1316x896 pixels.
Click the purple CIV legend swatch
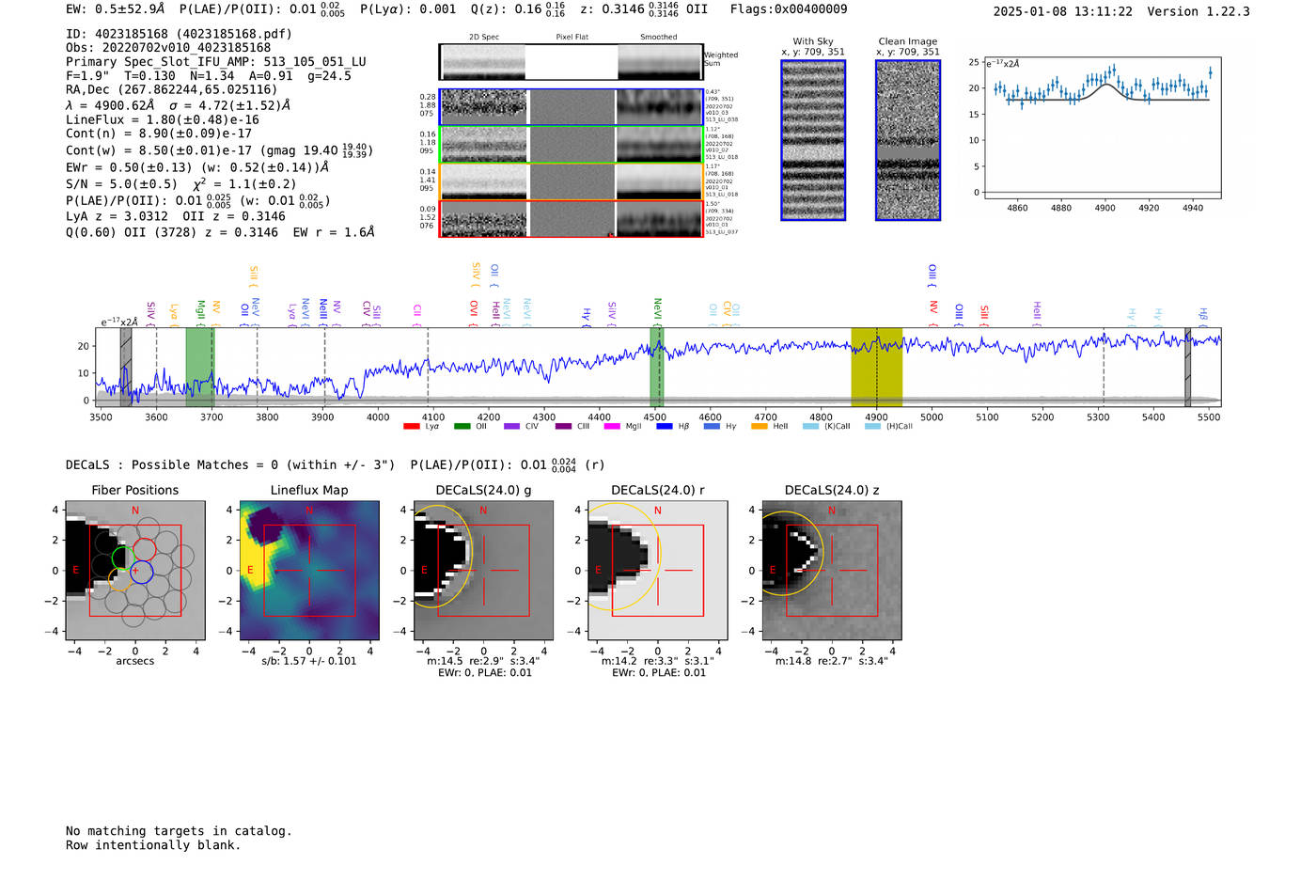511,426
